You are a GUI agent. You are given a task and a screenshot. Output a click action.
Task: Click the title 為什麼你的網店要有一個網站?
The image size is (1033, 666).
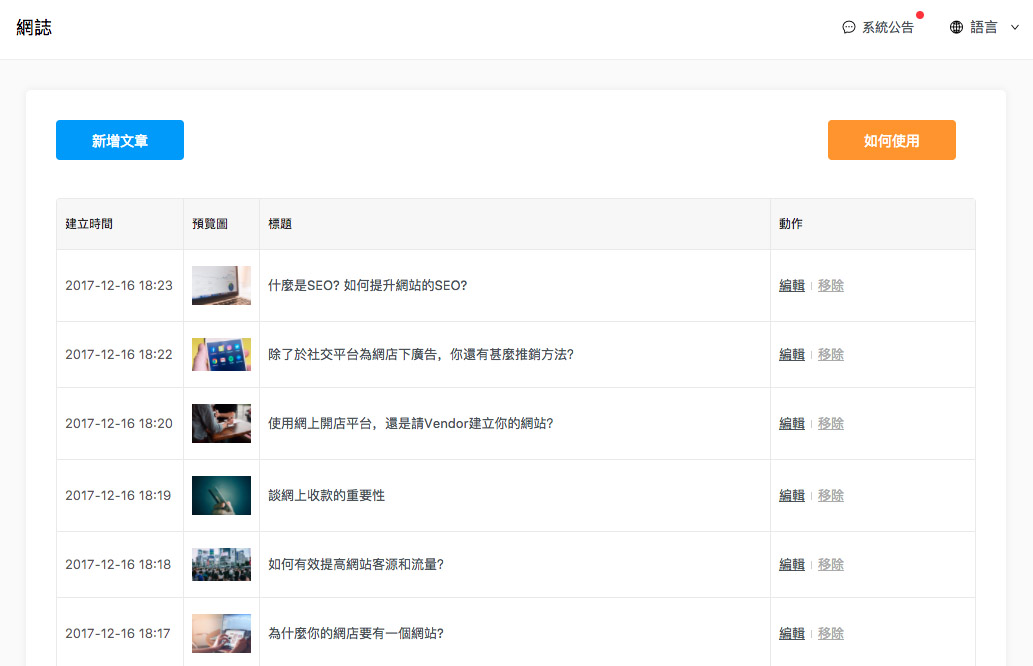click(356, 634)
